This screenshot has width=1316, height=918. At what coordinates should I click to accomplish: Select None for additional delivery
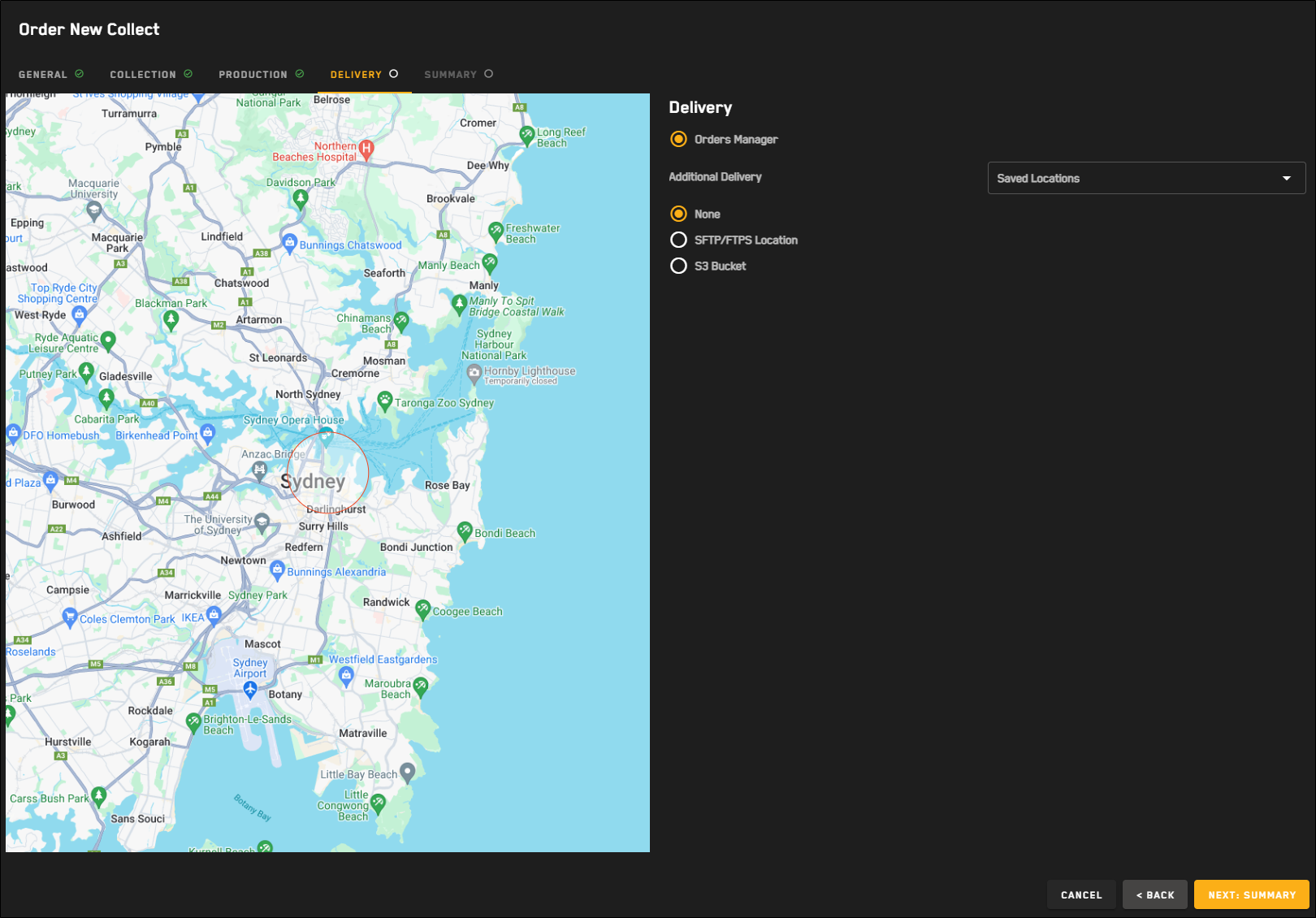678,214
